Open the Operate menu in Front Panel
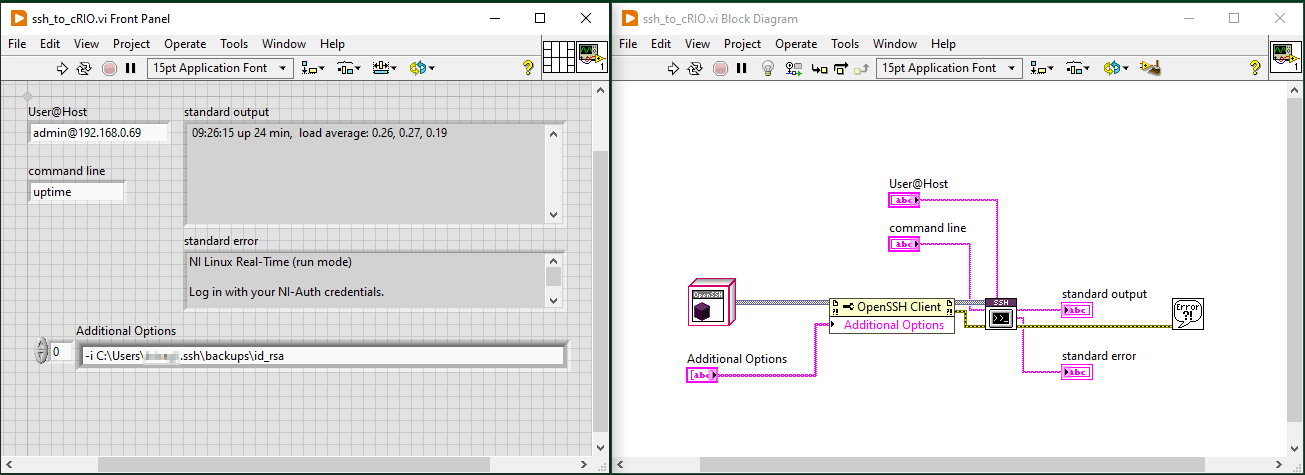This screenshot has height=475, width=1305. (x=185, y=44)
